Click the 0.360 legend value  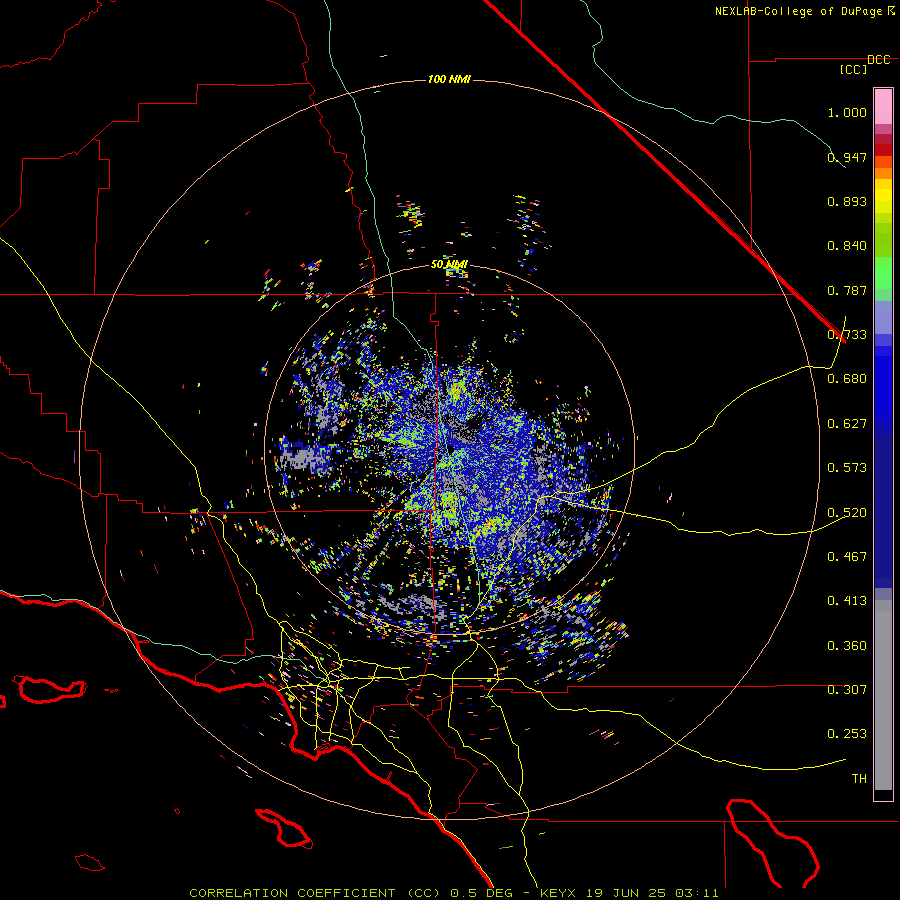coord(847,646)
